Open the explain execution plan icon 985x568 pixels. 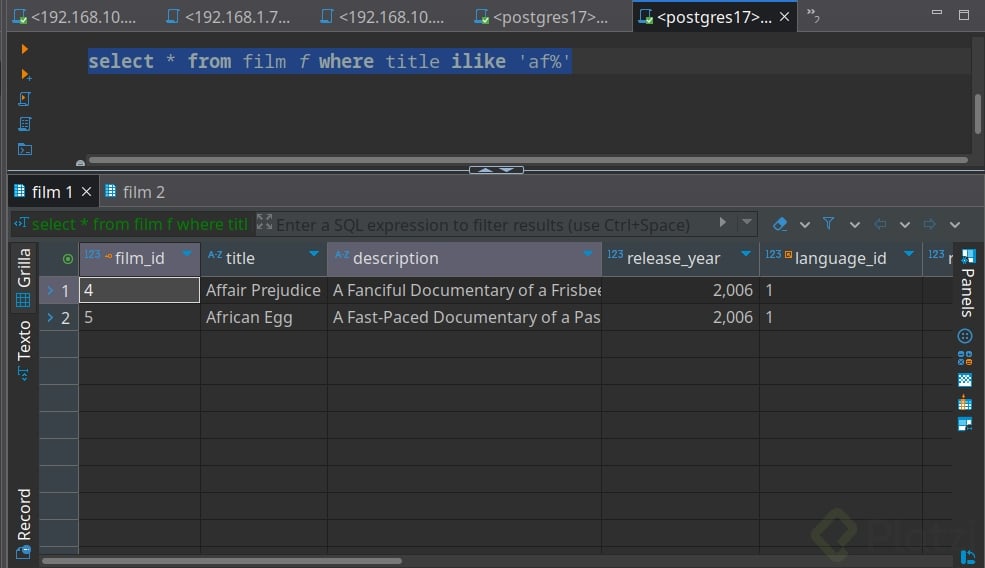[x=24, y=124]
